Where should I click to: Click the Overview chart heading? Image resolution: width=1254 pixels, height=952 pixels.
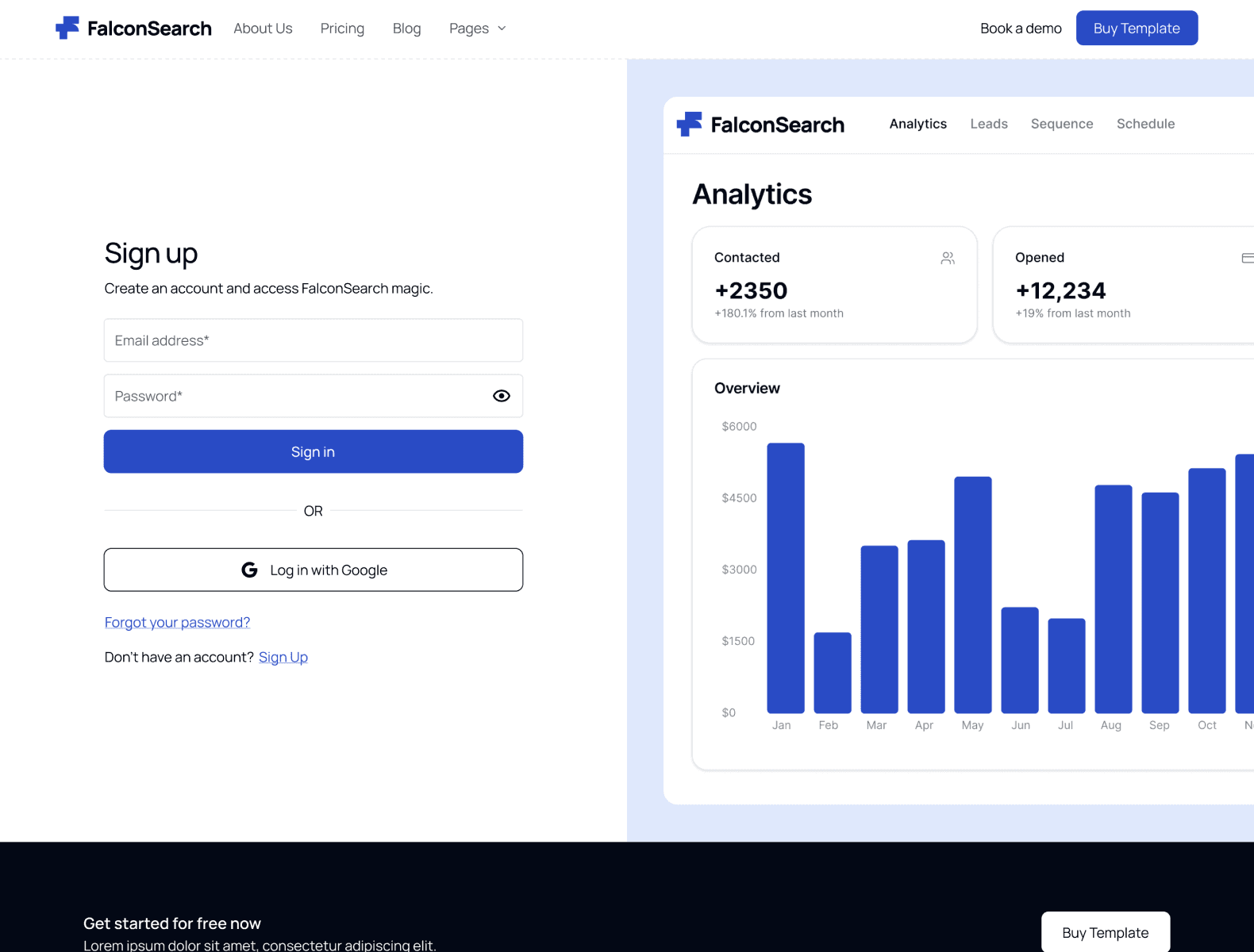pyautogui.click(x=747, y=388)
